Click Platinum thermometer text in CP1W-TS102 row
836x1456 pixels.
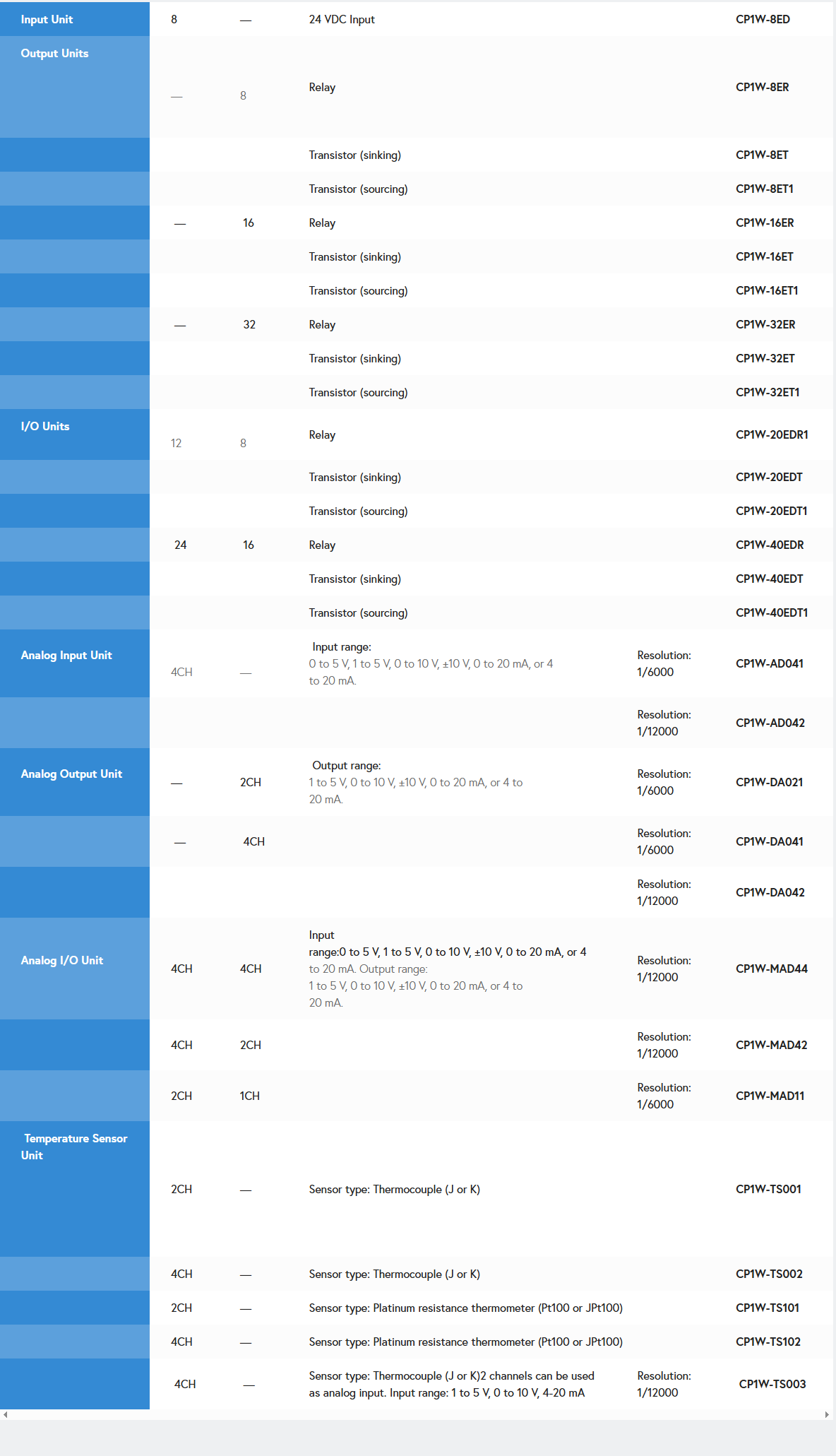[x=465, y=1342]
